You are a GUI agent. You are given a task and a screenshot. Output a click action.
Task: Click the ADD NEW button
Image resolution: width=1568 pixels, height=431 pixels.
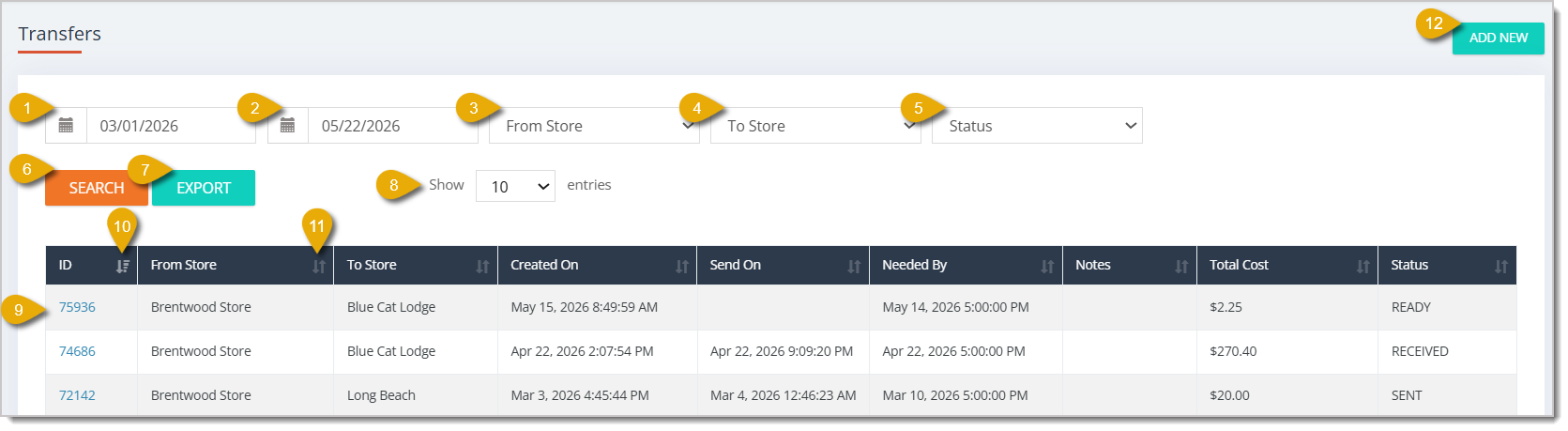click(x=1499, y=38)
